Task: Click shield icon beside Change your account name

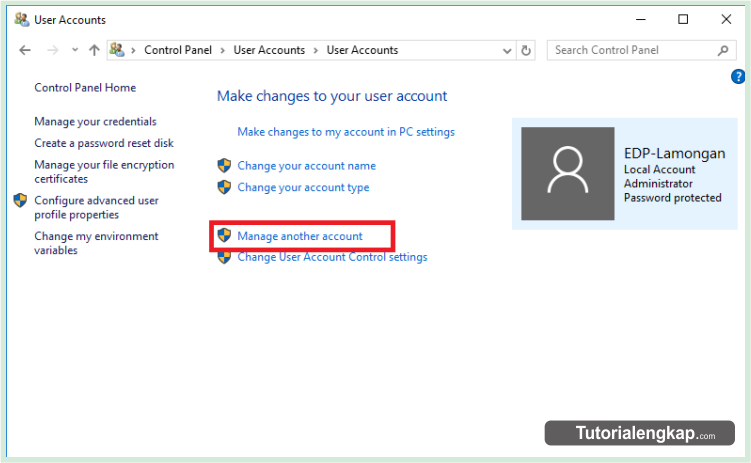Action: point(224,166)
